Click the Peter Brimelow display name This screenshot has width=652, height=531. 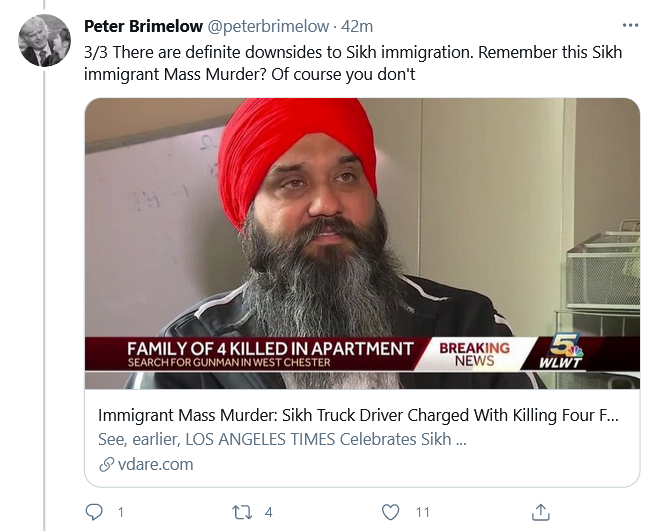click(143, 26)
